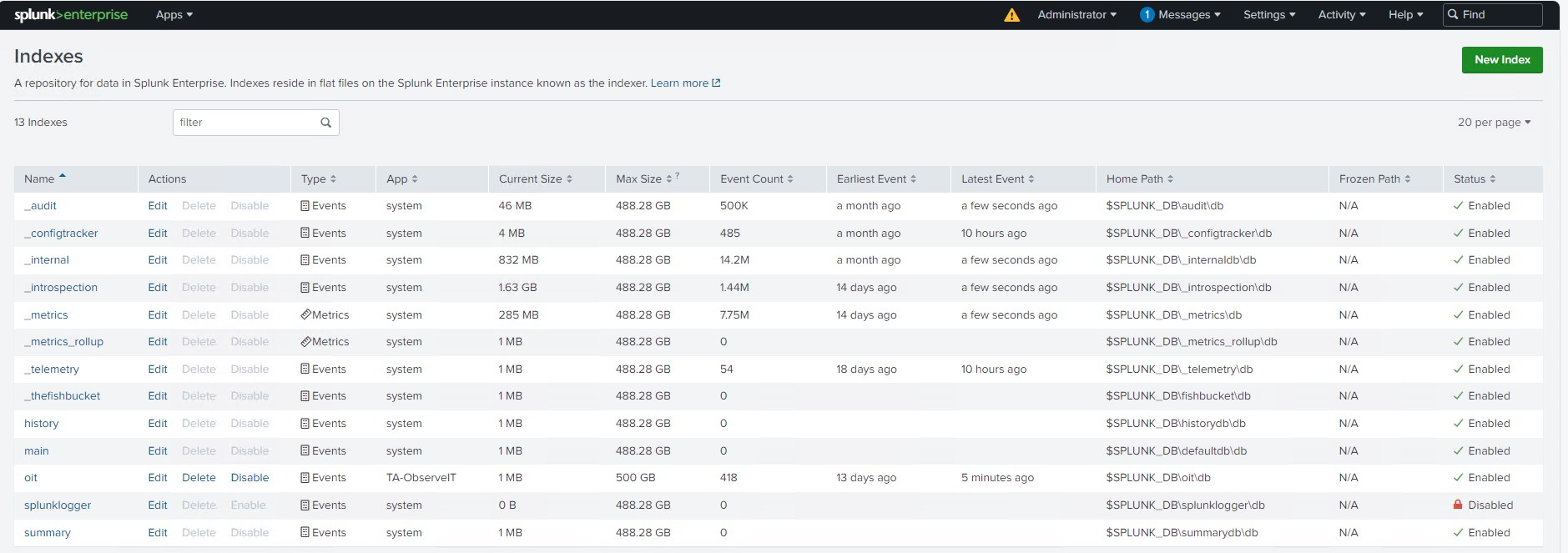Click the Max Size help question mark

pyautogui.click(x=677, y=176)
